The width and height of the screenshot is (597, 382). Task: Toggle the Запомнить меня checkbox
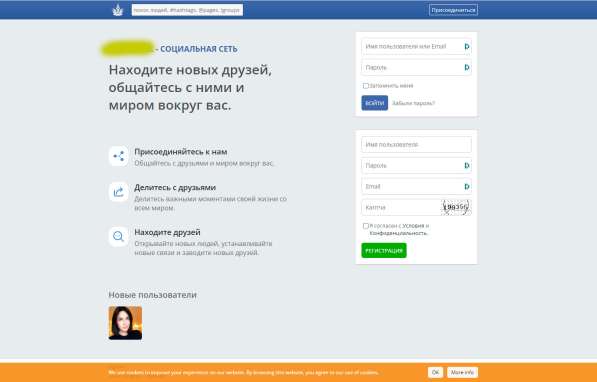366,86
